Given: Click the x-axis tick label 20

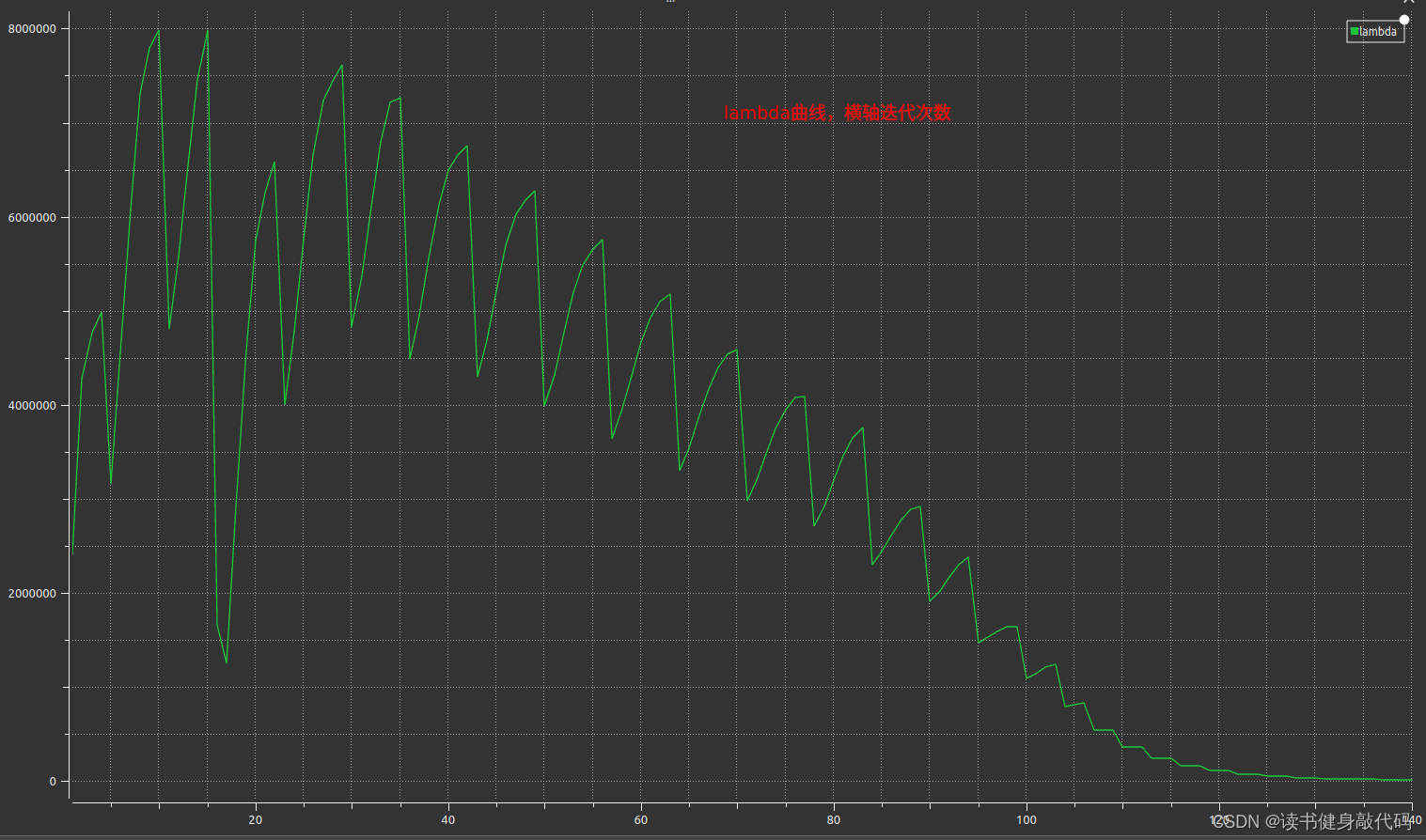Looking at the screenshot, I should tap(256, 819).
